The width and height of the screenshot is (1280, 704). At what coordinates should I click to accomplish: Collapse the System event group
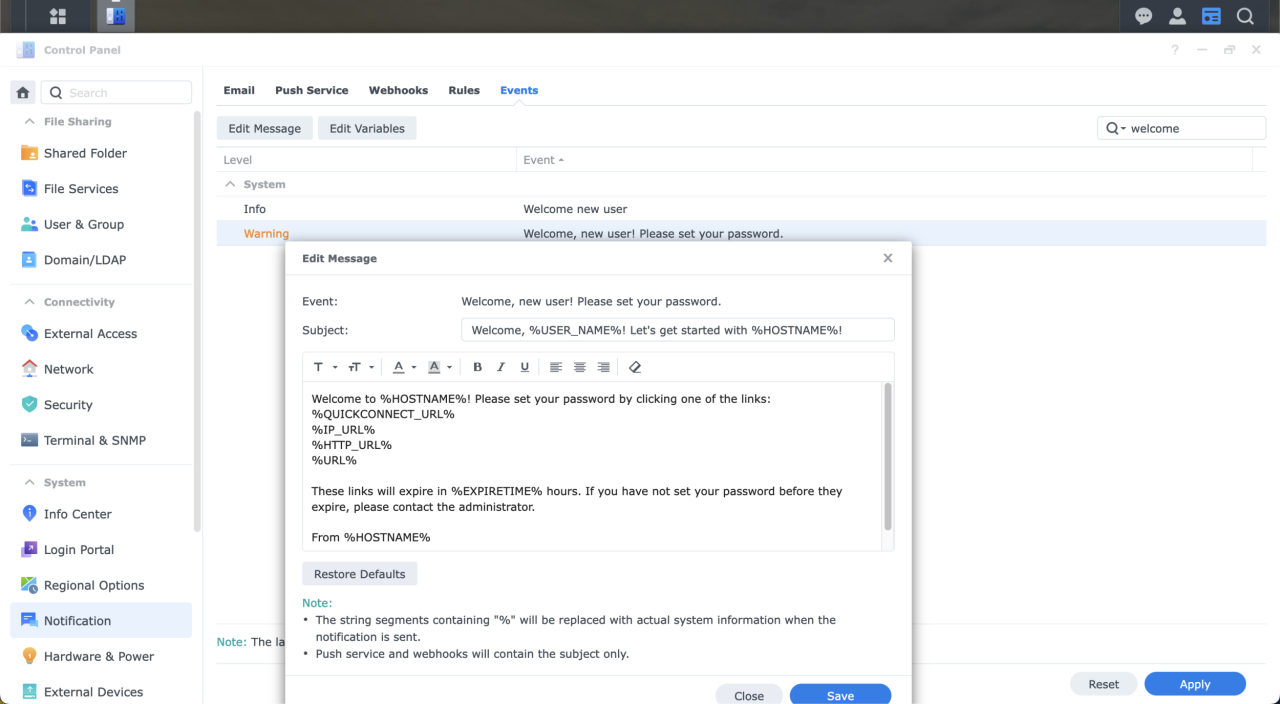pyautogui.click(x=229, y=184)
